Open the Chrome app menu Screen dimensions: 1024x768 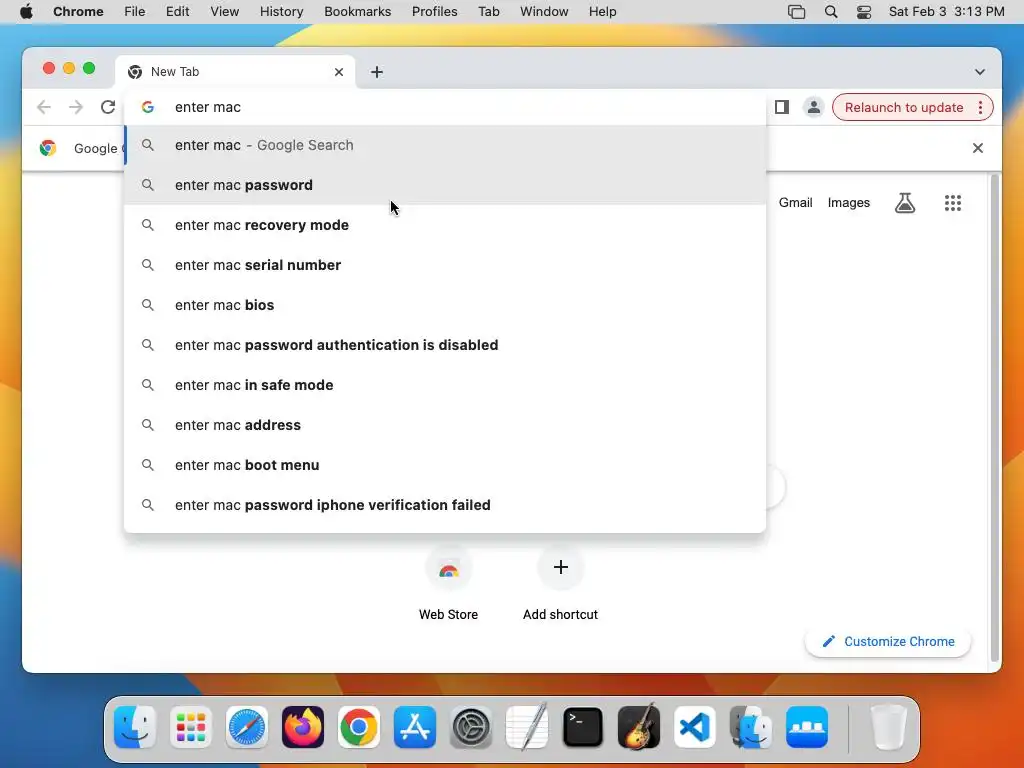(x=78, y=12)
